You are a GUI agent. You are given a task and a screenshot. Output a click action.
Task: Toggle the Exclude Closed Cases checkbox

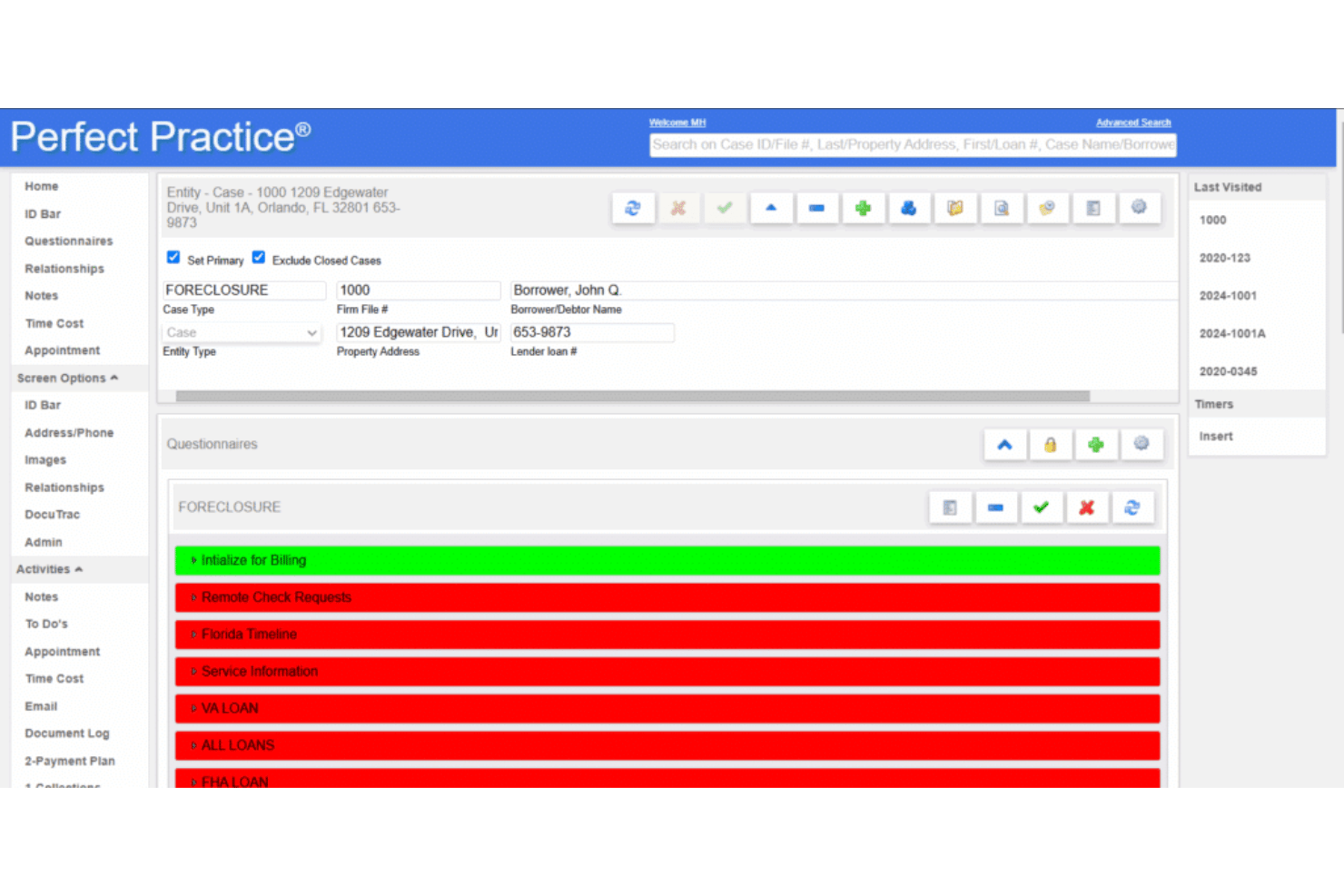coord(259,258)
